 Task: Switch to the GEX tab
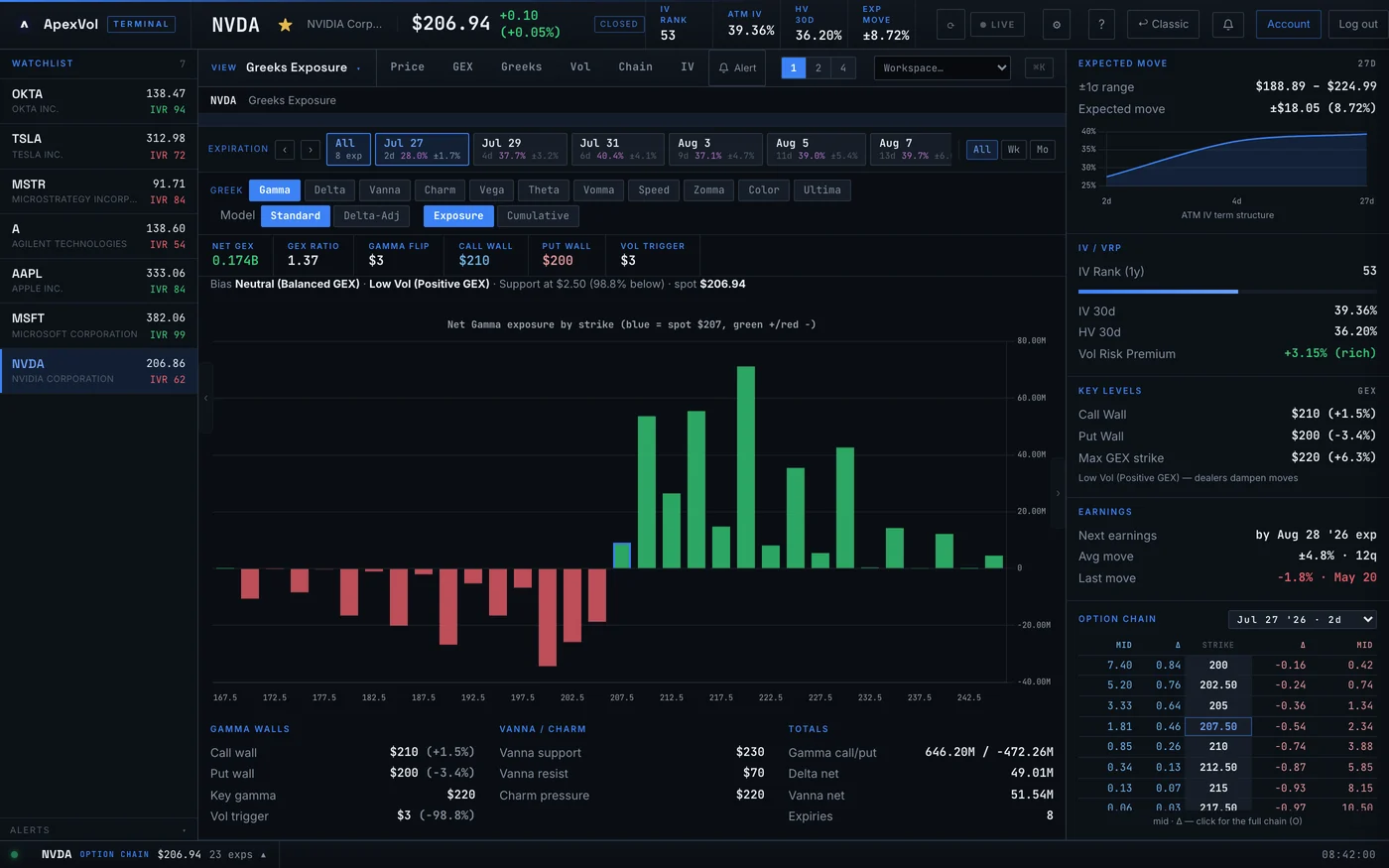(462, 67)
